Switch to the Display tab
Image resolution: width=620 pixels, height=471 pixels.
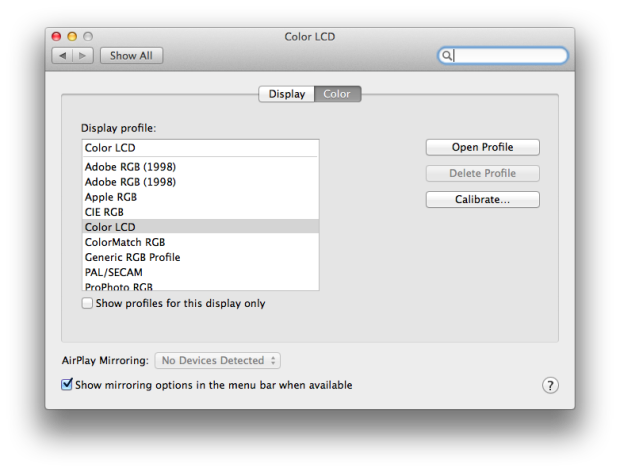tap(287, 94)
